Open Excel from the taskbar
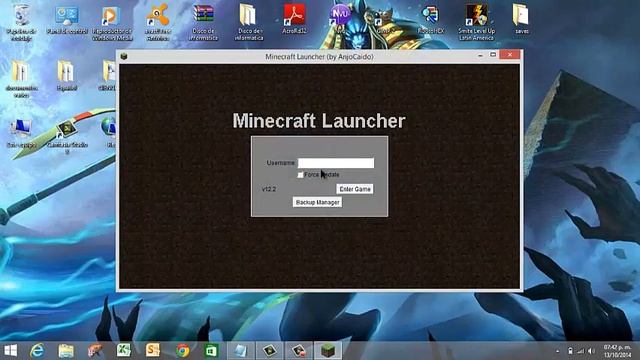This screenshot has height=360, width=640. (x=124, y=350)
